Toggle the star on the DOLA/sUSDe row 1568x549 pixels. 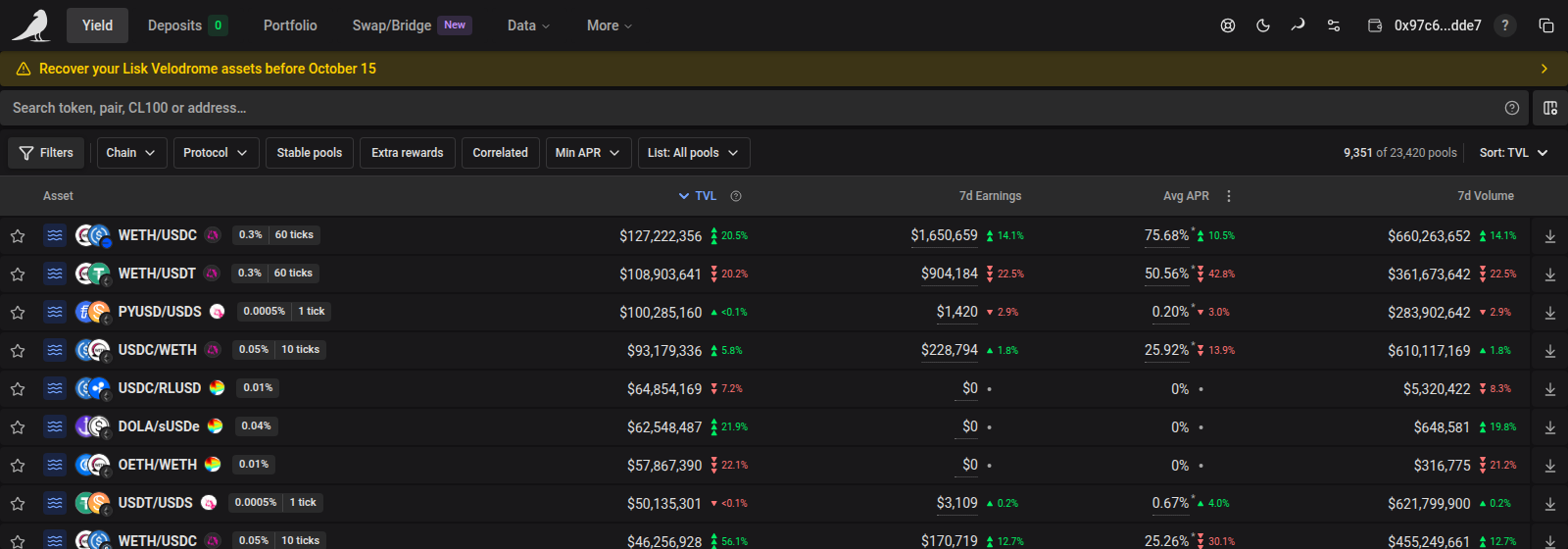(x=18, y=427)
